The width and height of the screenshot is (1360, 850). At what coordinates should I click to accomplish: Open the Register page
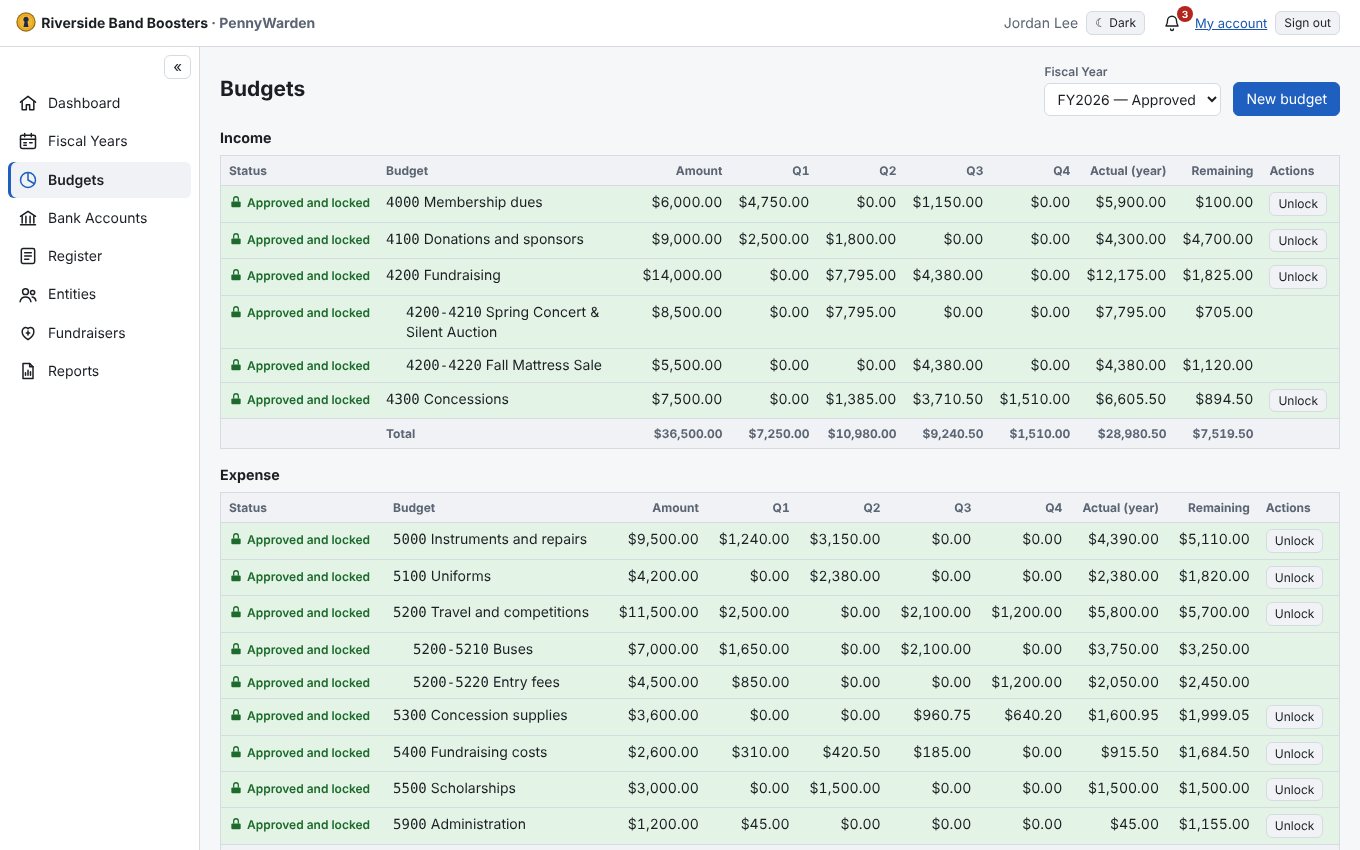(x=99, y=256)
